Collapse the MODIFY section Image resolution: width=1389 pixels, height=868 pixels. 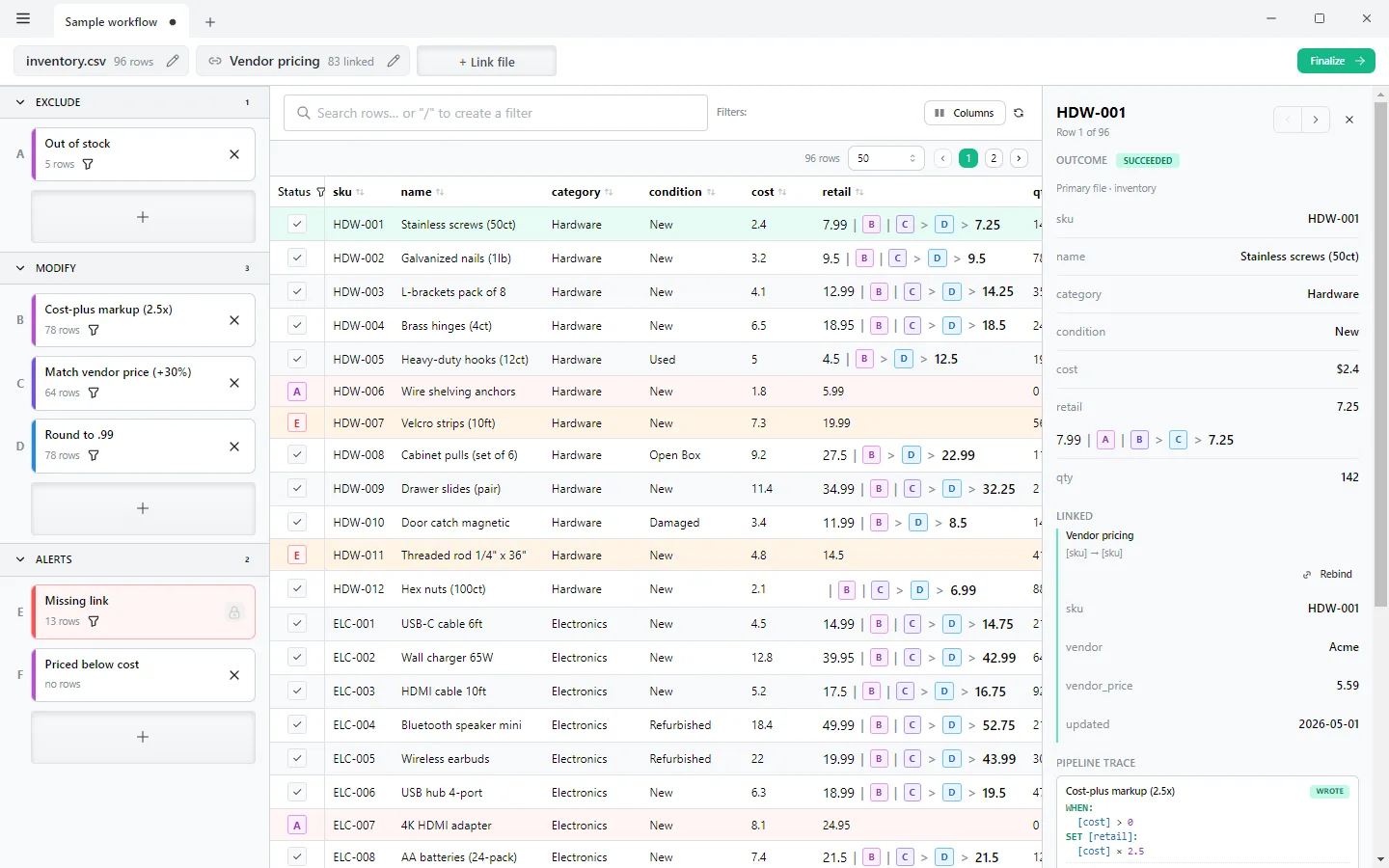pos(20,268)
